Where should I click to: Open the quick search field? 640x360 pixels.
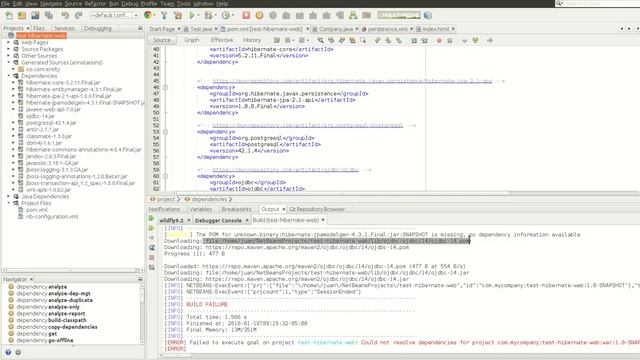point(597,3)
